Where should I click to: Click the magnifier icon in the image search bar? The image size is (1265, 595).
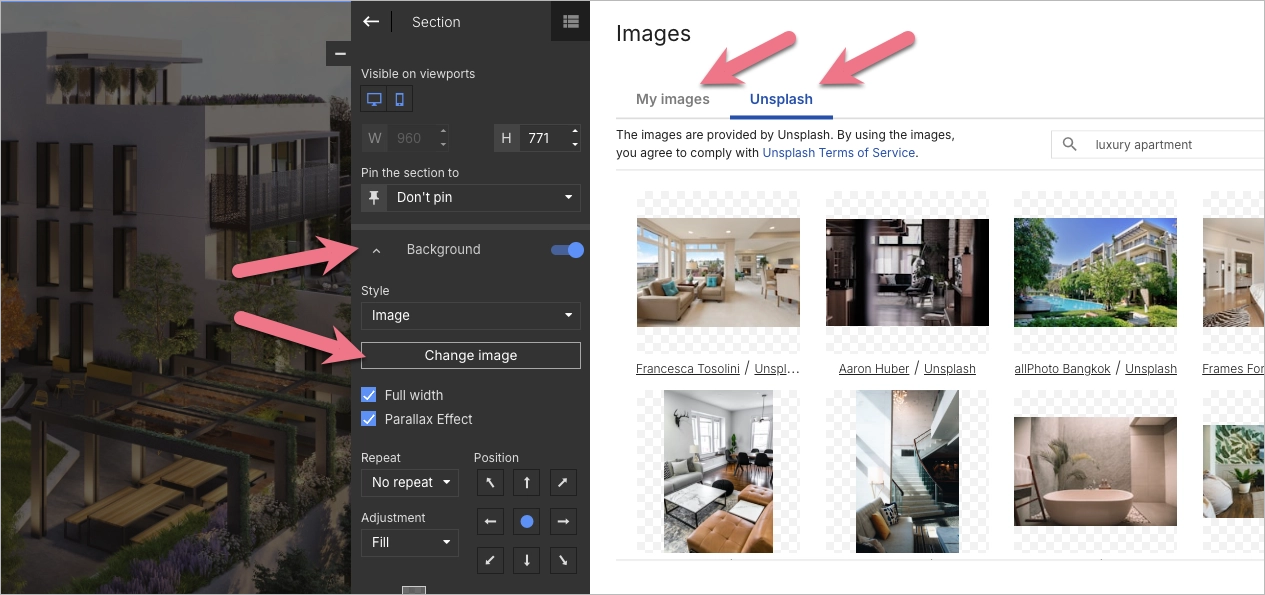[1069, 144]
